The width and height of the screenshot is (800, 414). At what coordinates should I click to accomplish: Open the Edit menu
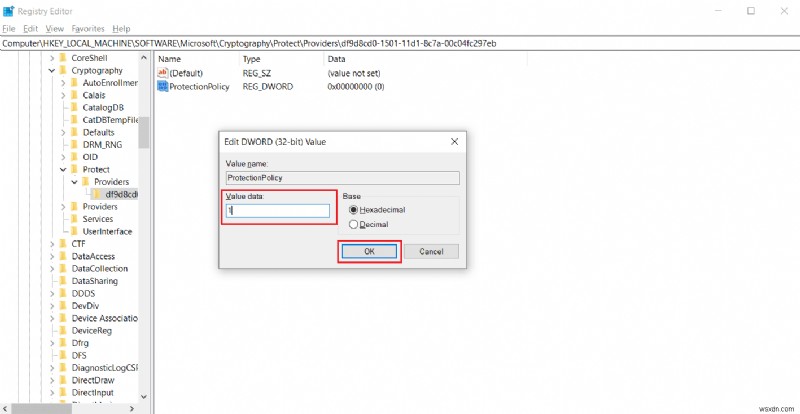tap(31, 29)
